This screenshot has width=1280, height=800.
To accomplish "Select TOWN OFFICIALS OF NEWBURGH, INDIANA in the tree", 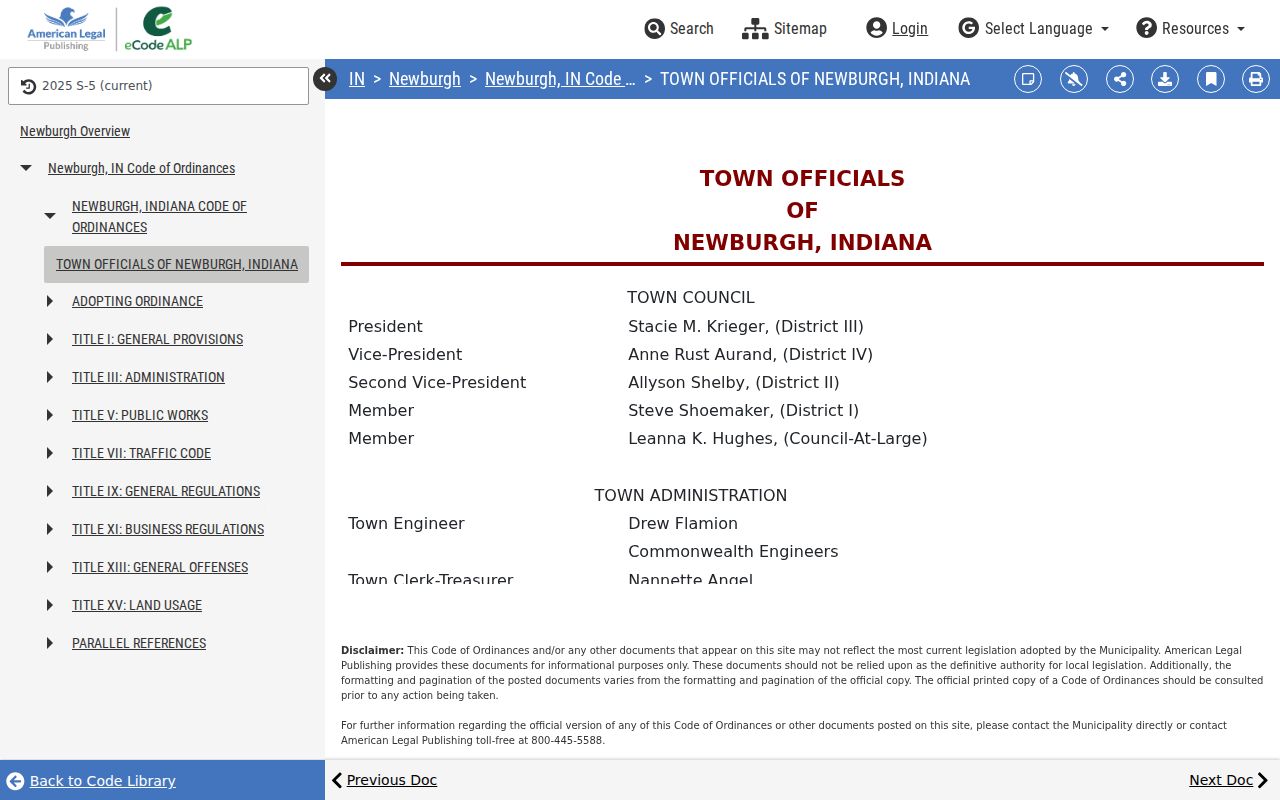I will coord(177,264).
